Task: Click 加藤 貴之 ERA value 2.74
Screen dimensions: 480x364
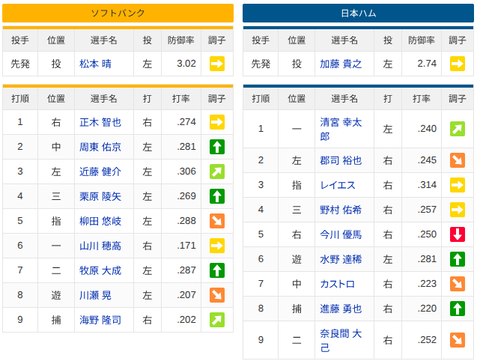Action: pyautogui.click(x=427, y=63)
